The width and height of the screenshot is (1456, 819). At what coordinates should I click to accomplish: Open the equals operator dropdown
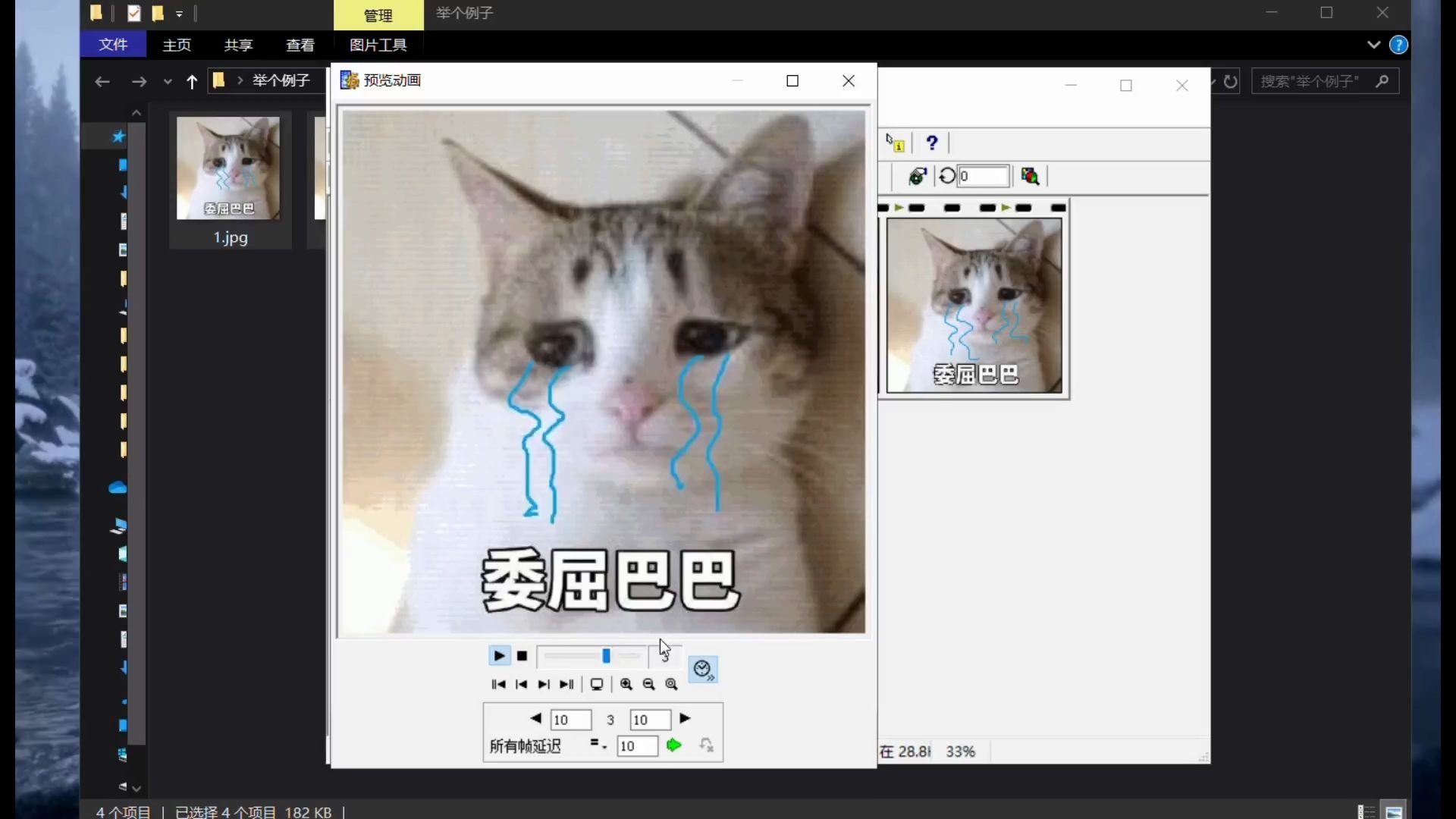click(598, 745)
